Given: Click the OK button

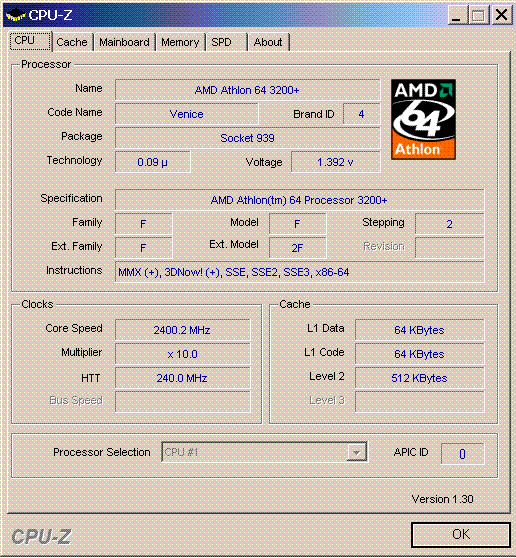Looking at the screenshot, I should (461, 535).
